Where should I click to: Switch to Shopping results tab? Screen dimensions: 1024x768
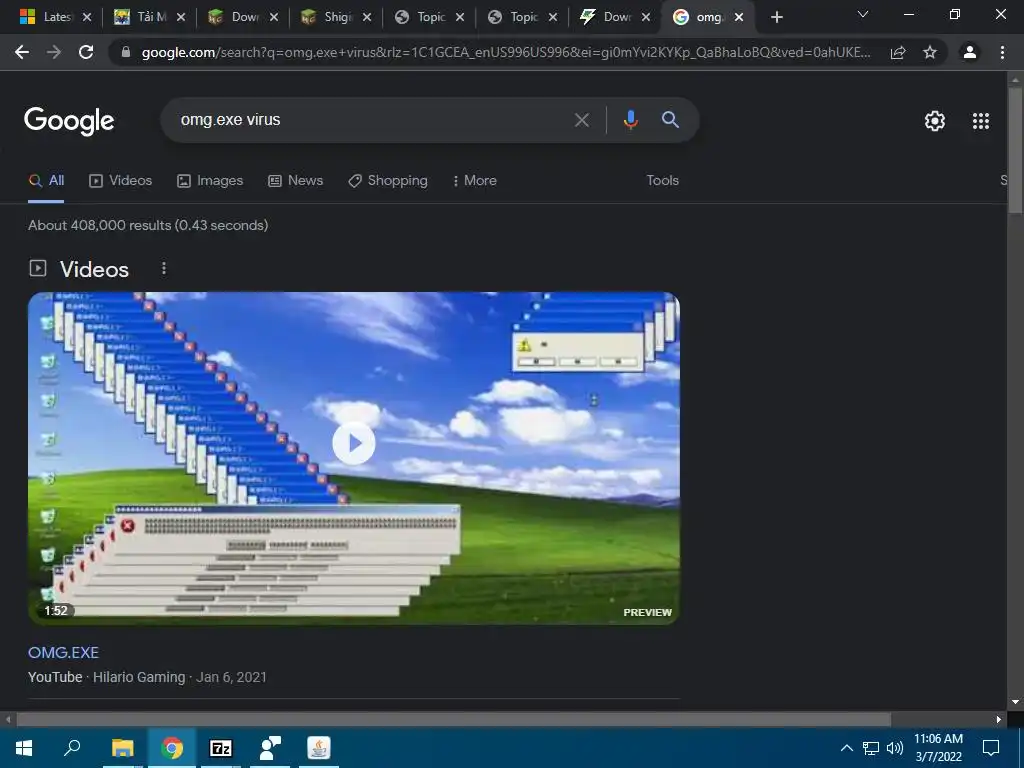(x=388, y=181)
